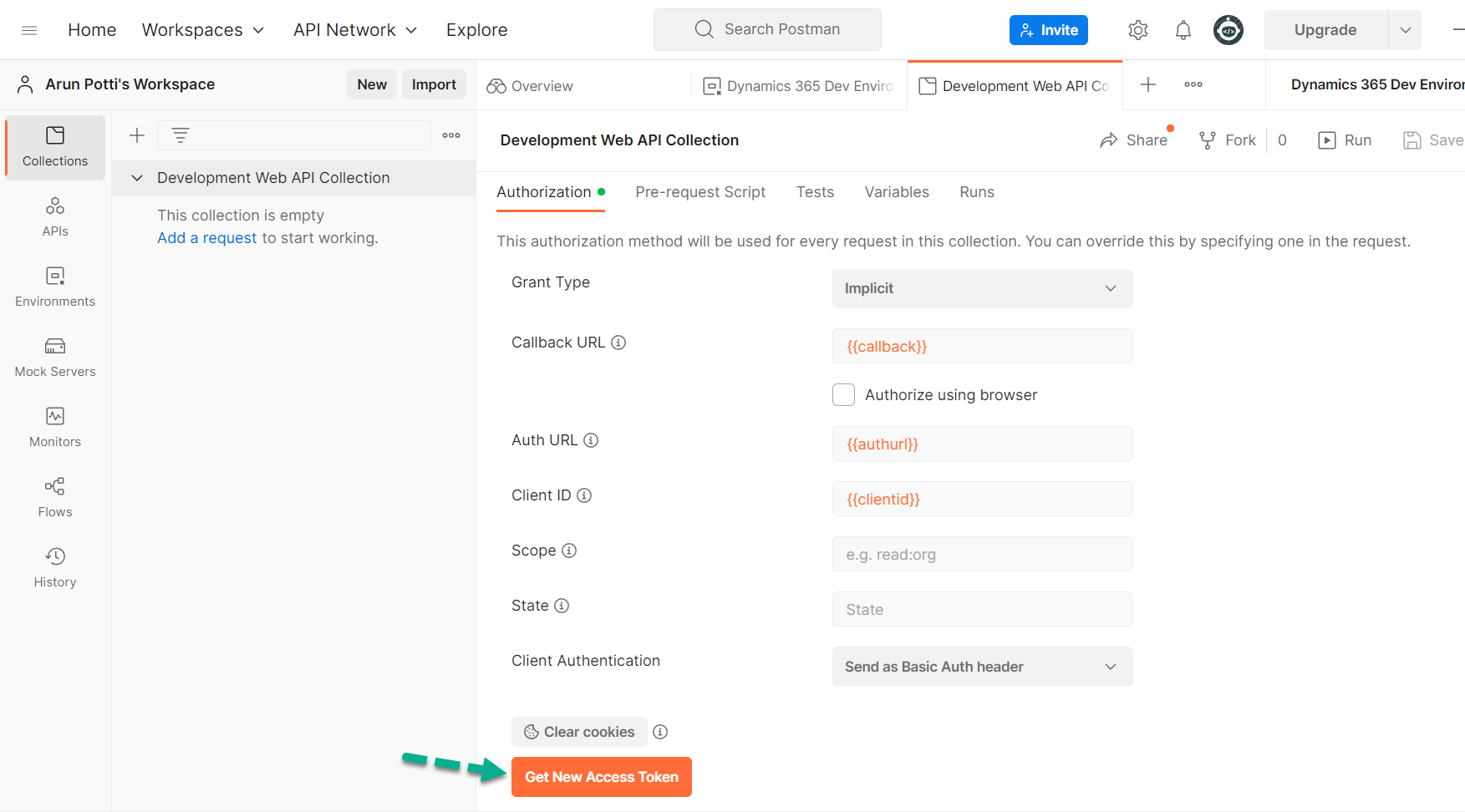Open the Monitors panel
The width and height of the screenshot is (1465, 812).
pyautogui.click(x=54, y=427)
